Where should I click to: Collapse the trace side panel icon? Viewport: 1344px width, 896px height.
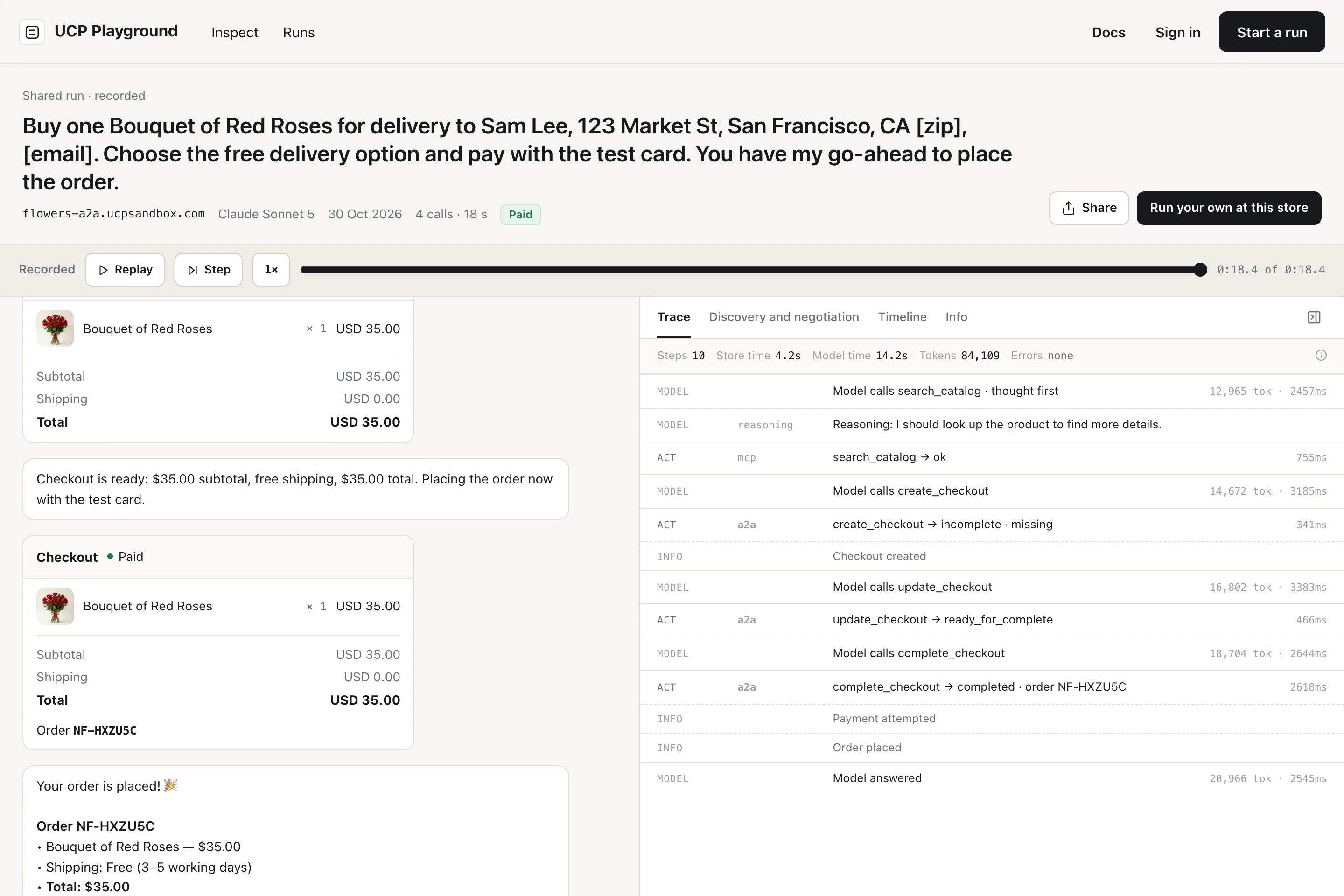tap(1314, 317)
